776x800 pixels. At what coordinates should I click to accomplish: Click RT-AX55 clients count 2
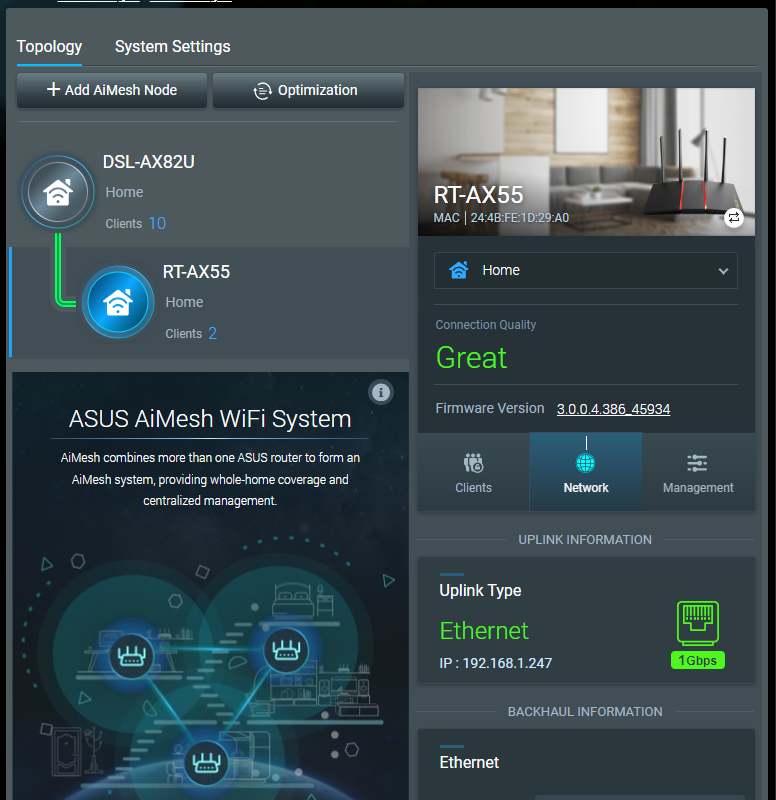pos(213,333)
